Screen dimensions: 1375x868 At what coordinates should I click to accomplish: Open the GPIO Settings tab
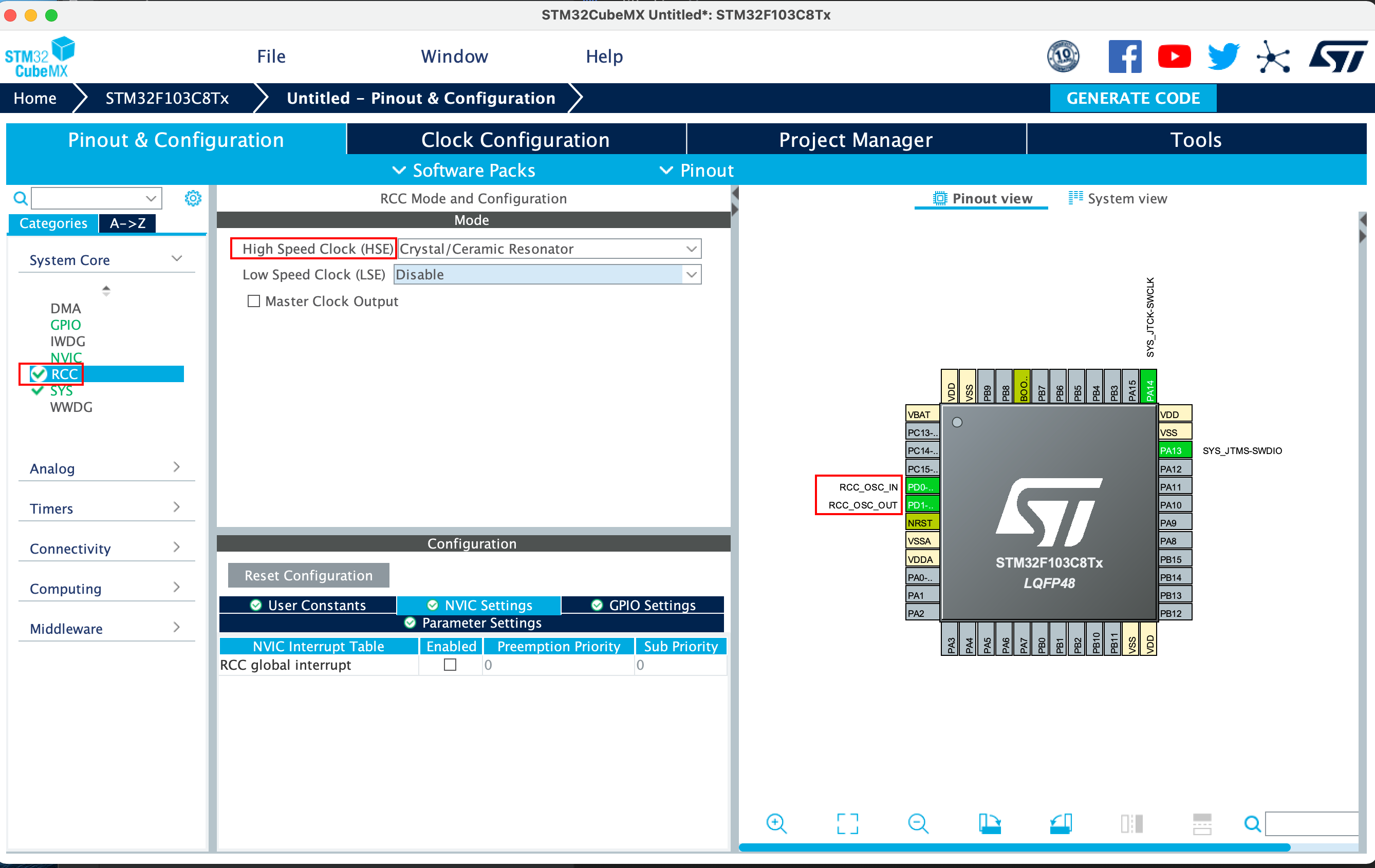[643, 605]
